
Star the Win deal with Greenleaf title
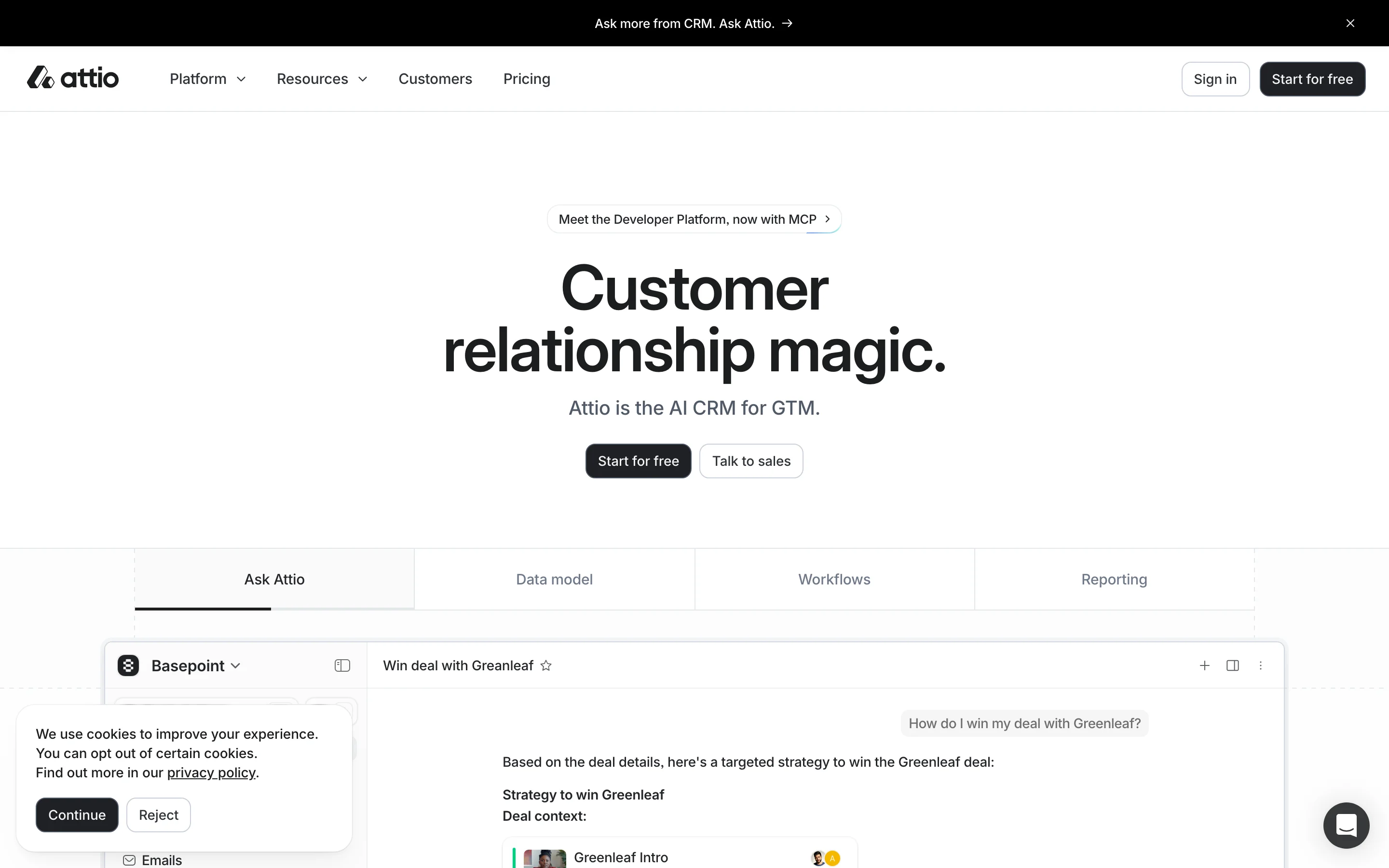coord(546,665)
